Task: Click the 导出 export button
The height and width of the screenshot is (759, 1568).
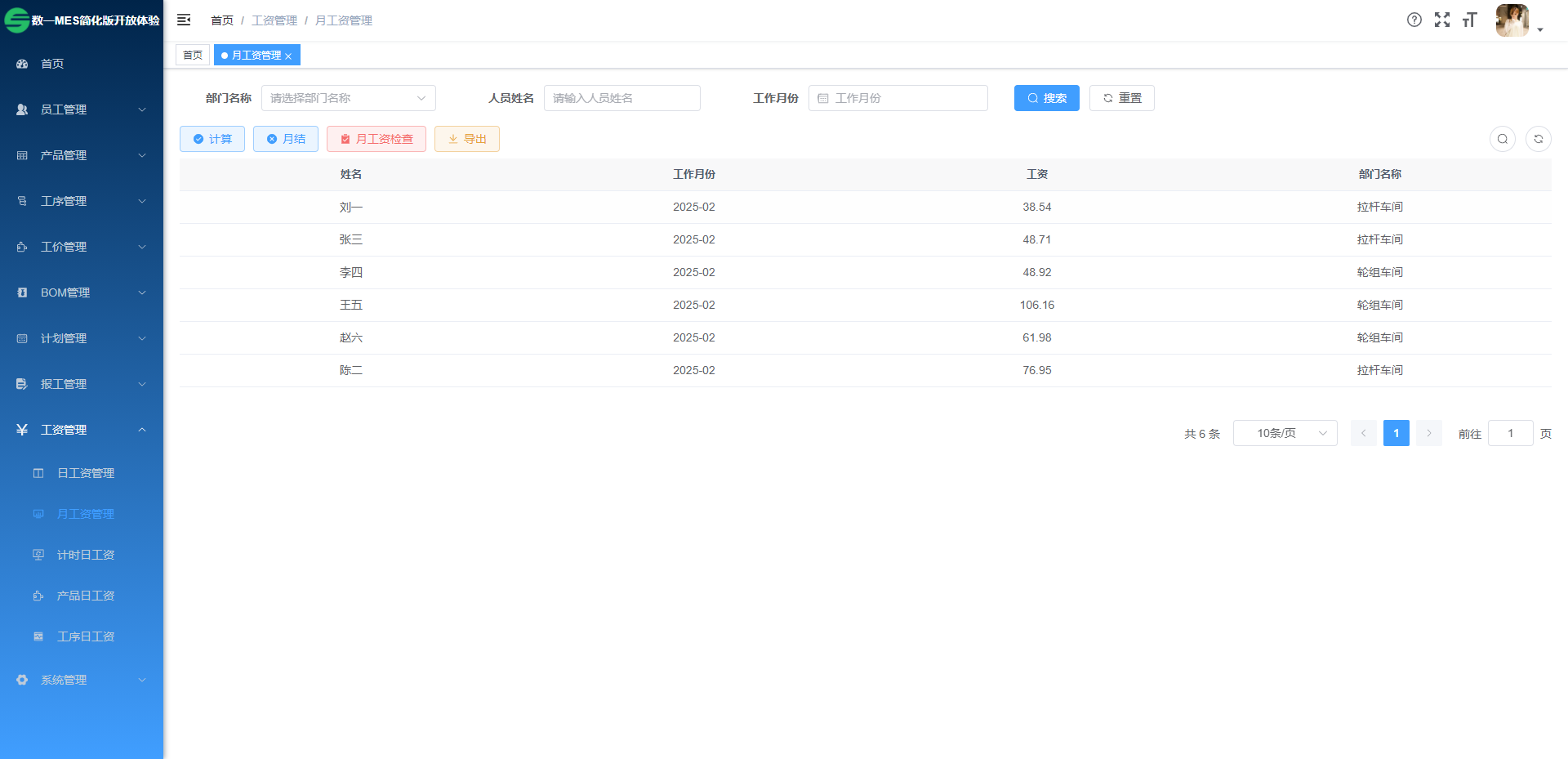Action: point(466,139)
